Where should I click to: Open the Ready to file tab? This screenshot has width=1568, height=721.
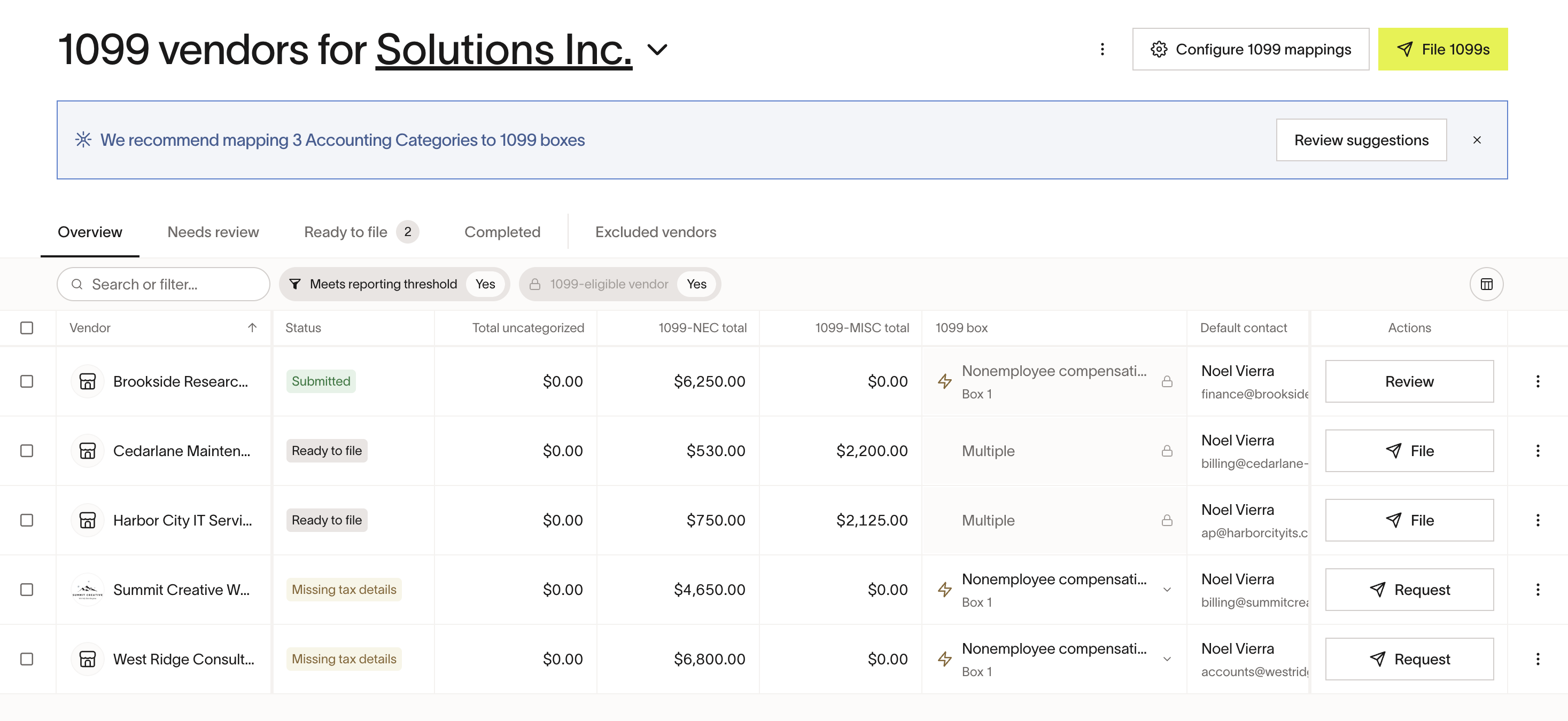[346, 232]
